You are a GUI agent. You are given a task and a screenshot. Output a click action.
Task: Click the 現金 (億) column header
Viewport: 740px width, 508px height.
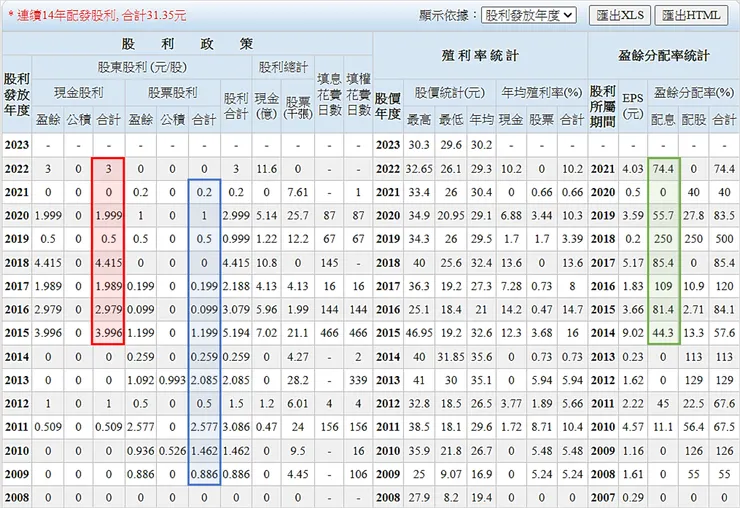pyautogui.click(x=267, y=106)
